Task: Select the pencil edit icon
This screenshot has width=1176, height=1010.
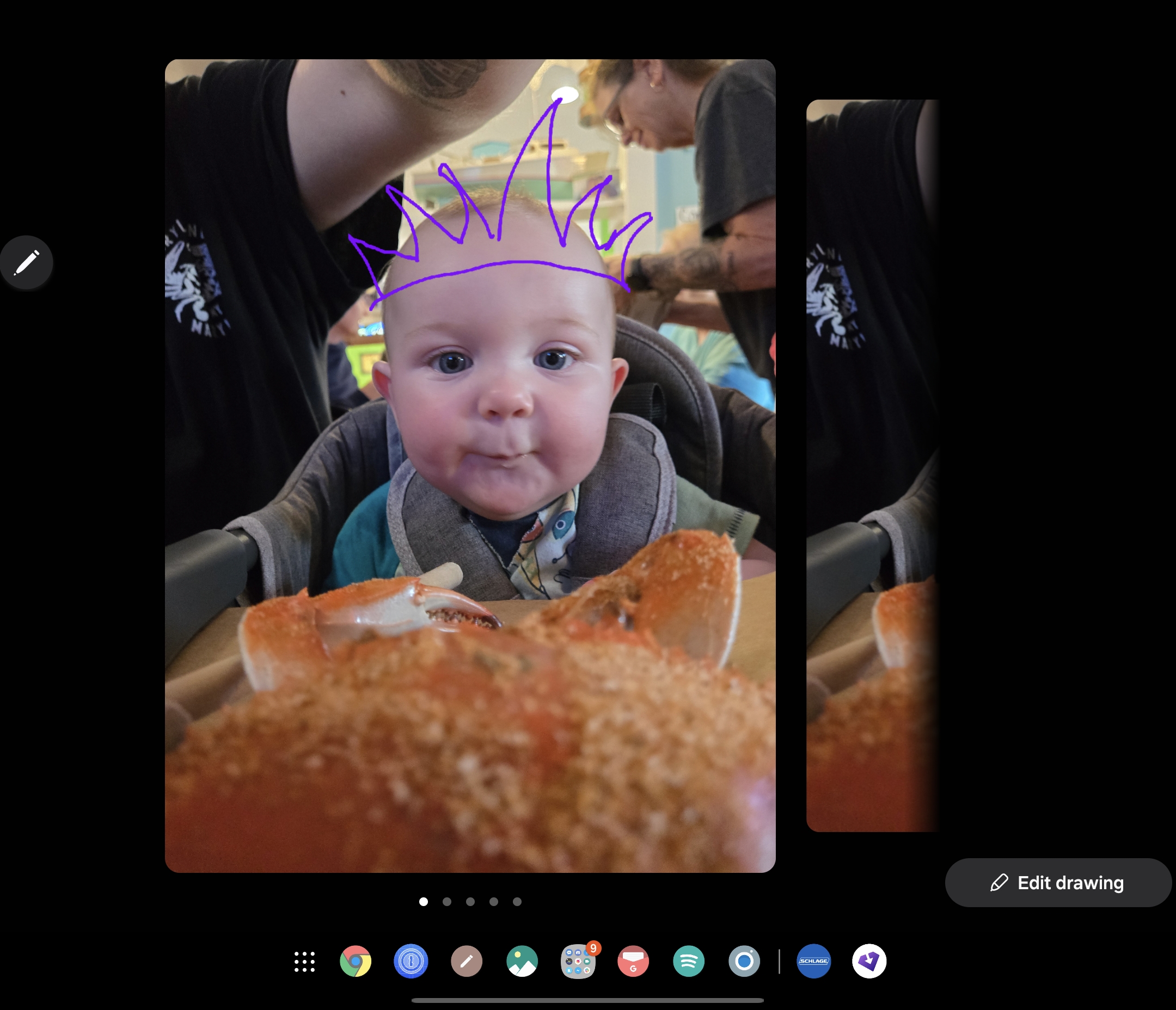Action: point(26,262)
